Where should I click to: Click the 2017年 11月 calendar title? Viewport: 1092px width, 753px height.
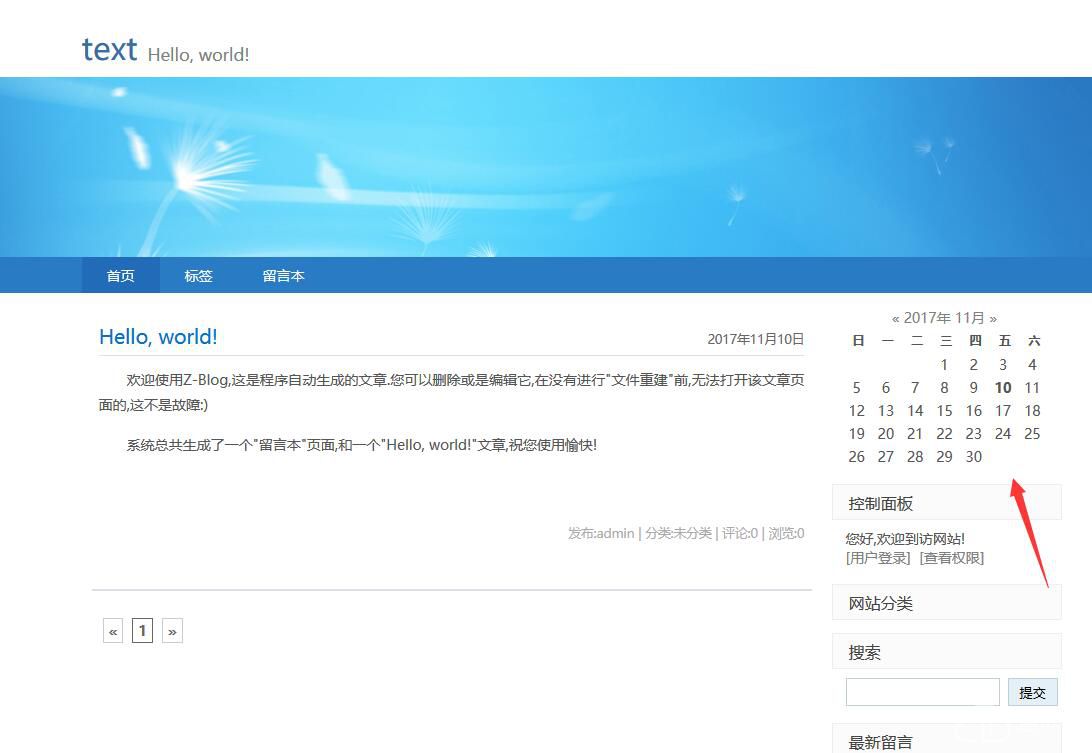(x=944, y=318)
